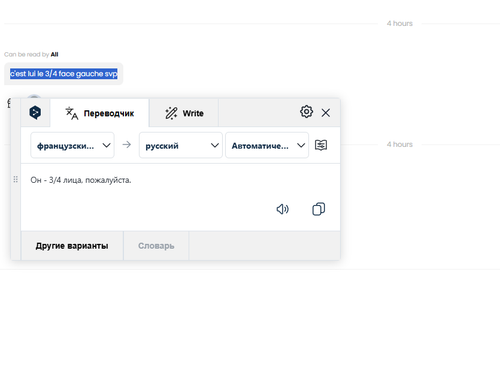500x365 pixels.
Task: Close the DeepL translator popup
Action: [326, 113]
